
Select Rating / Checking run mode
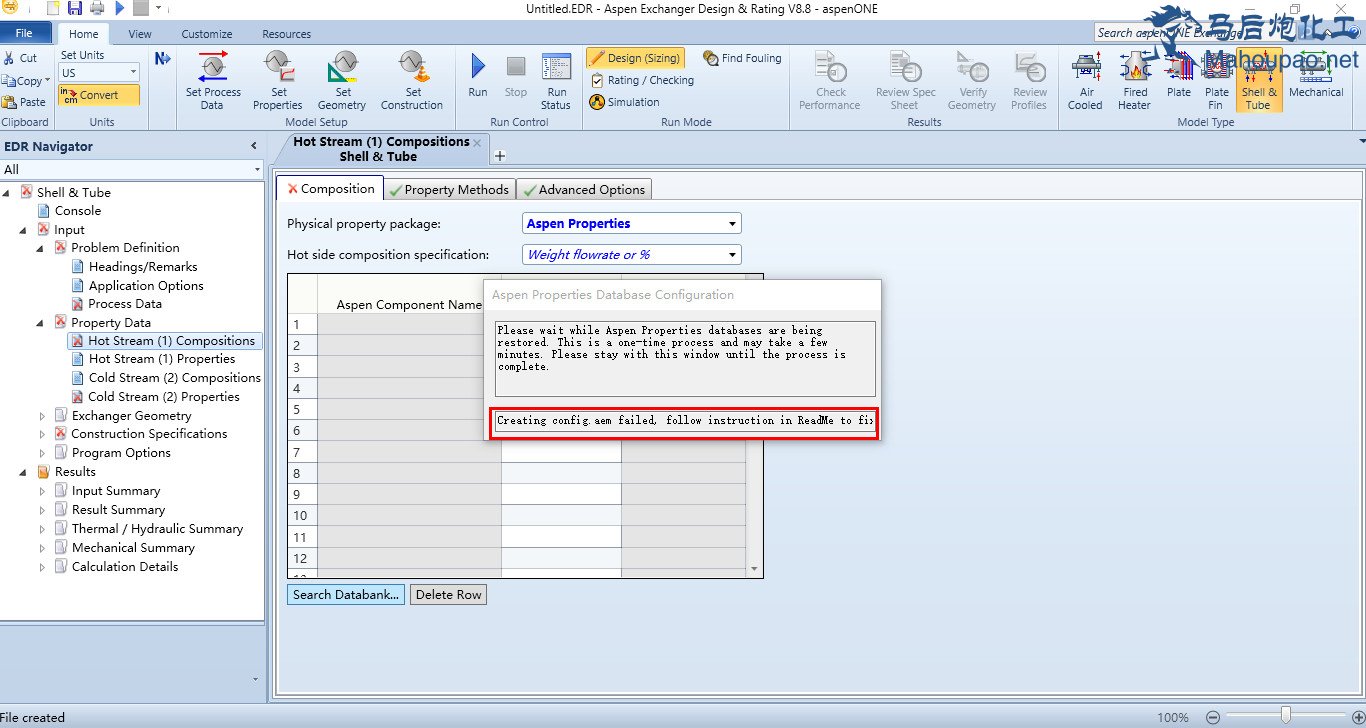tap(641, 80)
